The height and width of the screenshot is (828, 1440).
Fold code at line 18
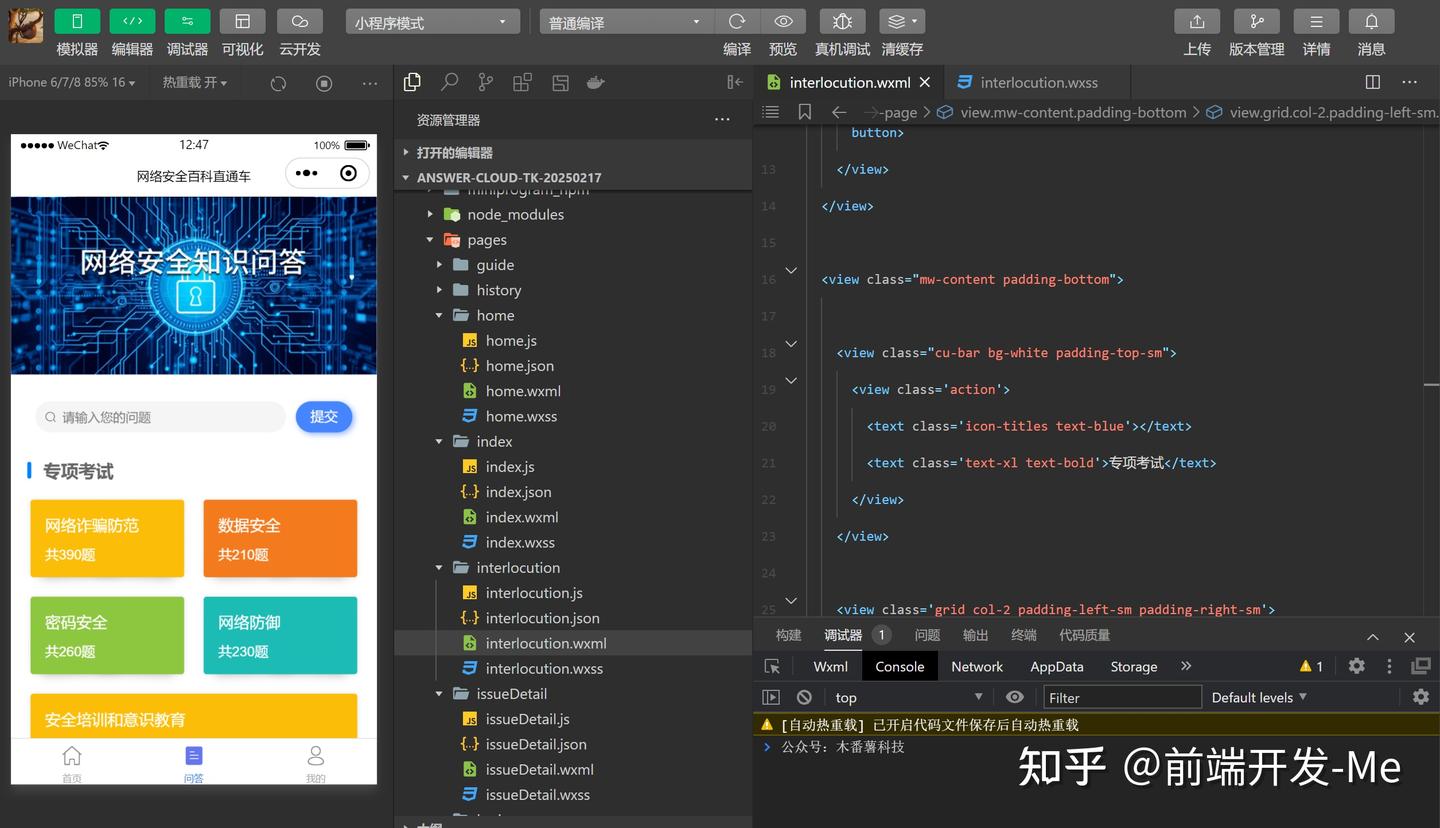[791, 344]
